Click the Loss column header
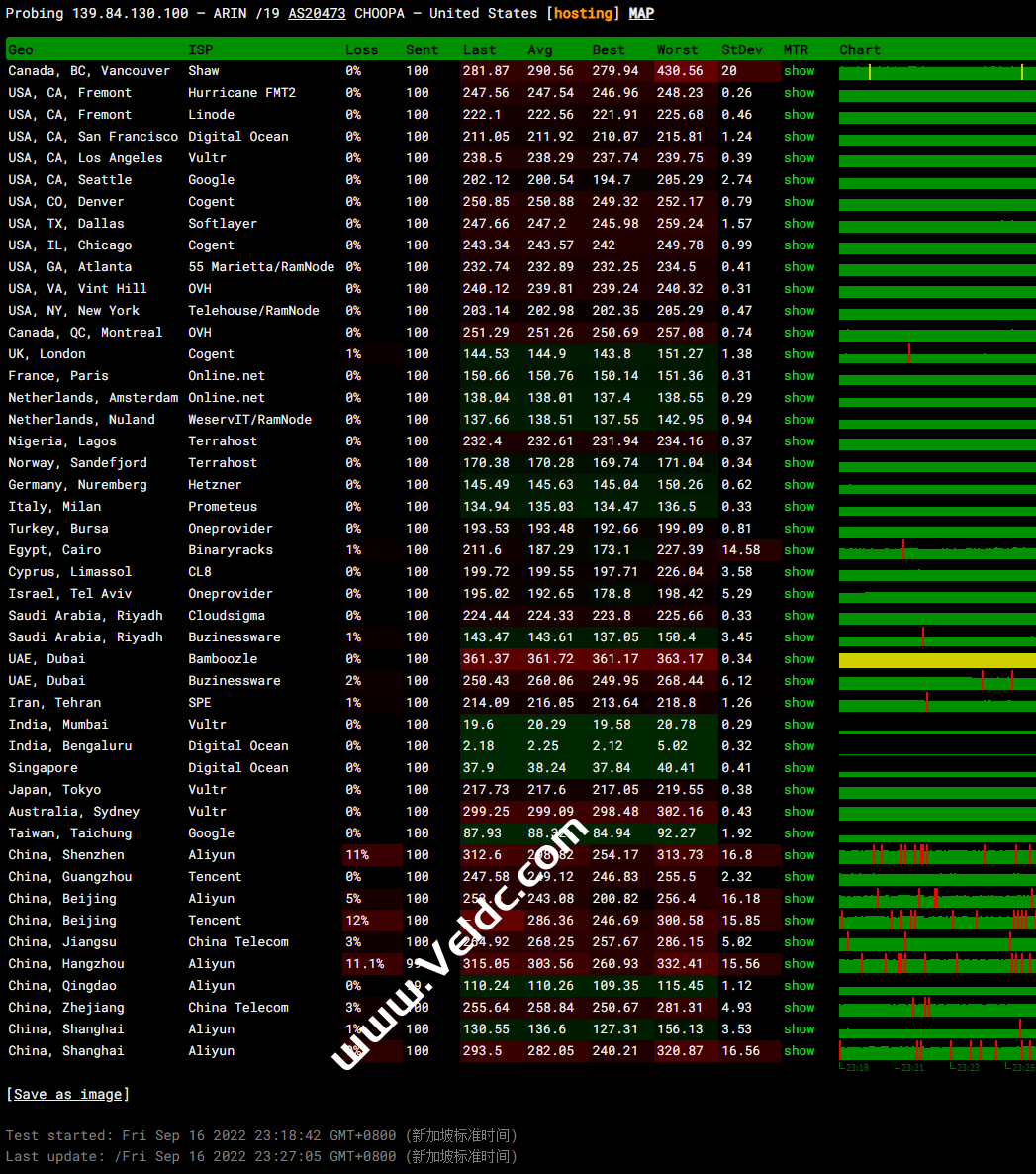The width and height of the screenshot is (1036, 1174). click(361, 49)
